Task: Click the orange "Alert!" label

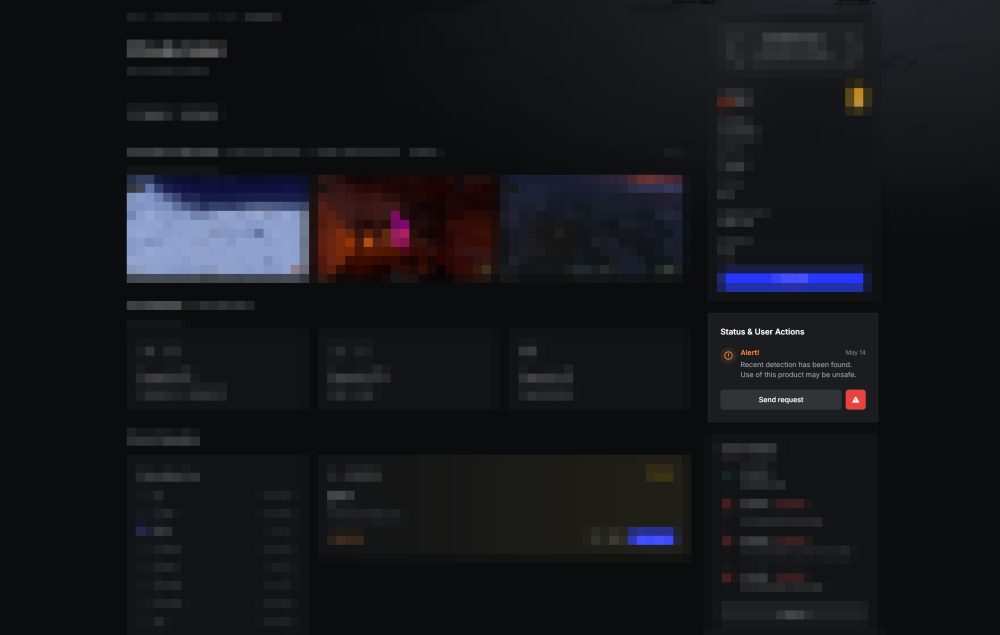Action: (x=749, y=353)
